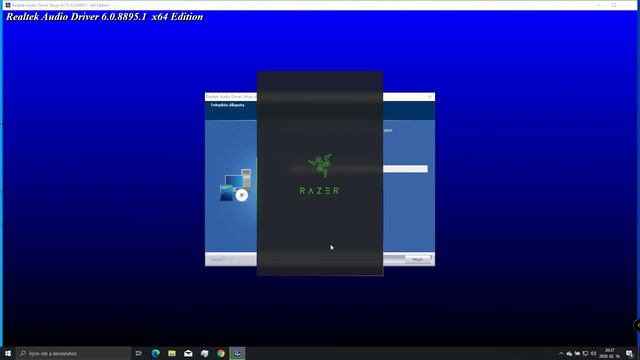Open the Windows Start menu
This screenshot has height=360, width=640.
[x=8, y=353]
